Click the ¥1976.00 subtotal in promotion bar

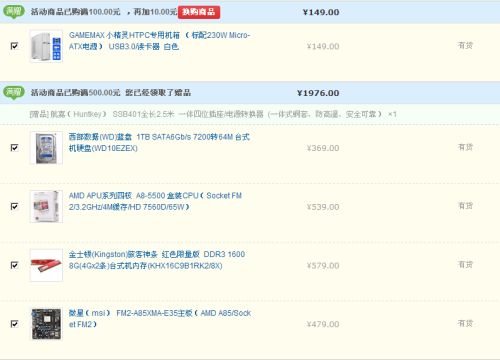[x=318, y=93]
